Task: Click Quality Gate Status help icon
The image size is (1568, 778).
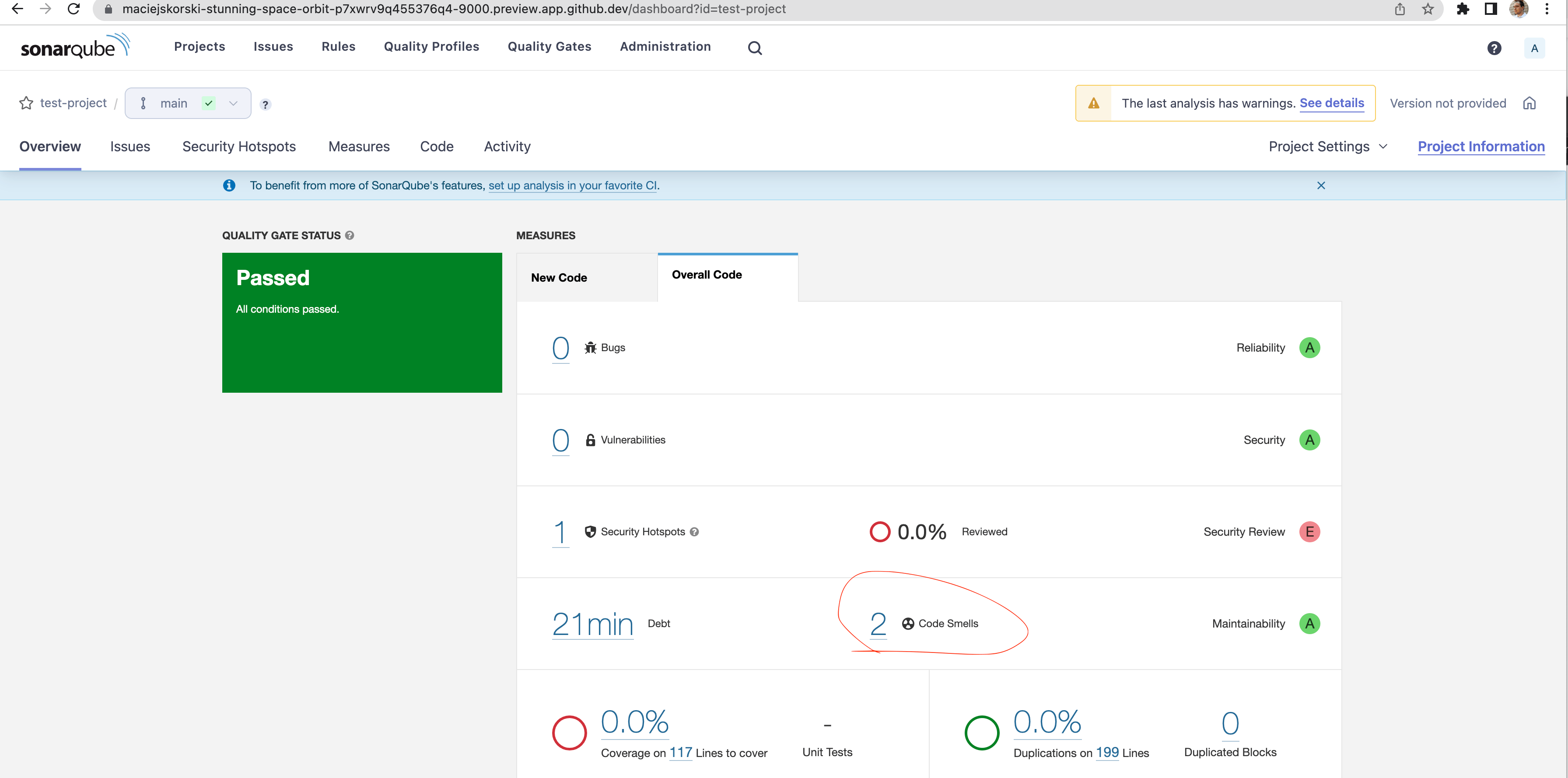Action: pos(350,235)
